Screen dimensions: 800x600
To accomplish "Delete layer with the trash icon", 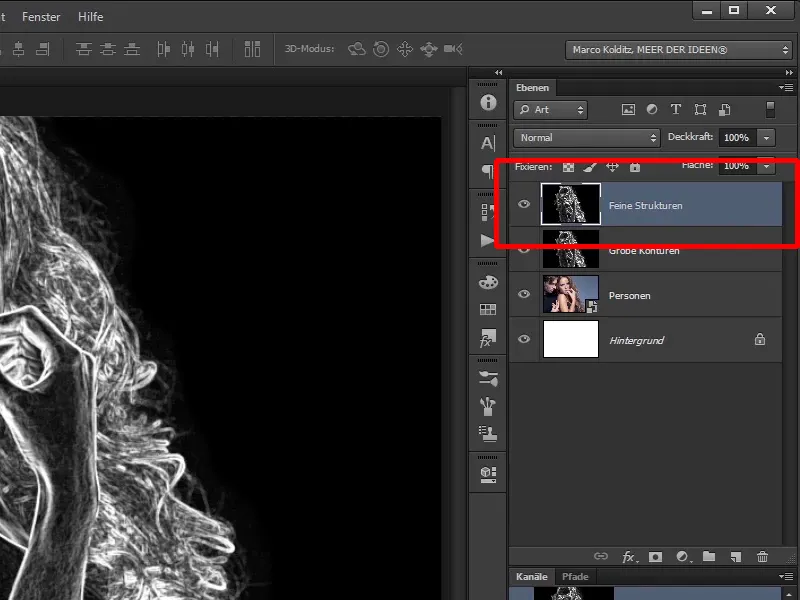I will [762, 557].
